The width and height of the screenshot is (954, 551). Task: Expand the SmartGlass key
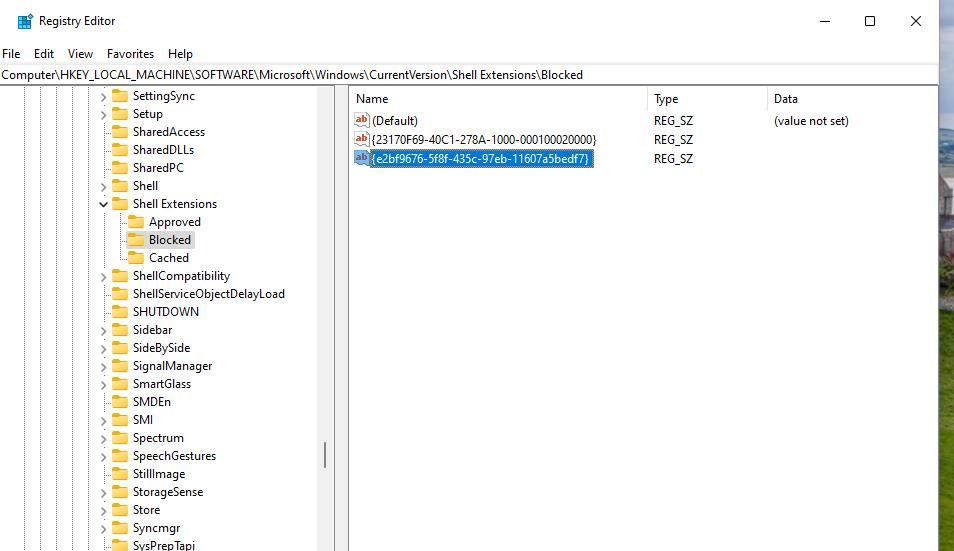[103, 385]
